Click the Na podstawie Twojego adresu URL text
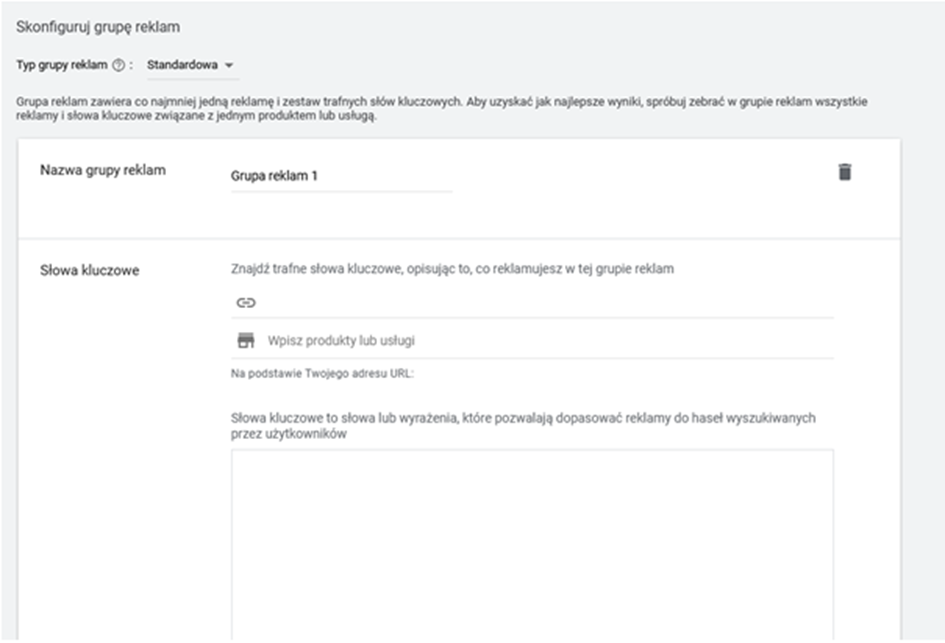945x643 pixels. 322,374
